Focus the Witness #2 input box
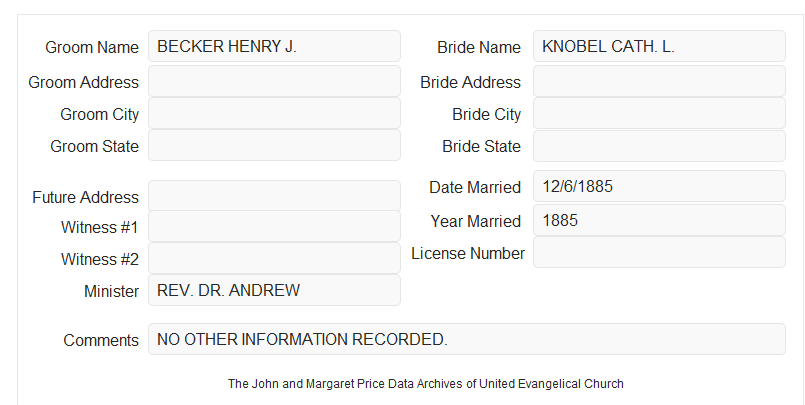 (274, 258)
